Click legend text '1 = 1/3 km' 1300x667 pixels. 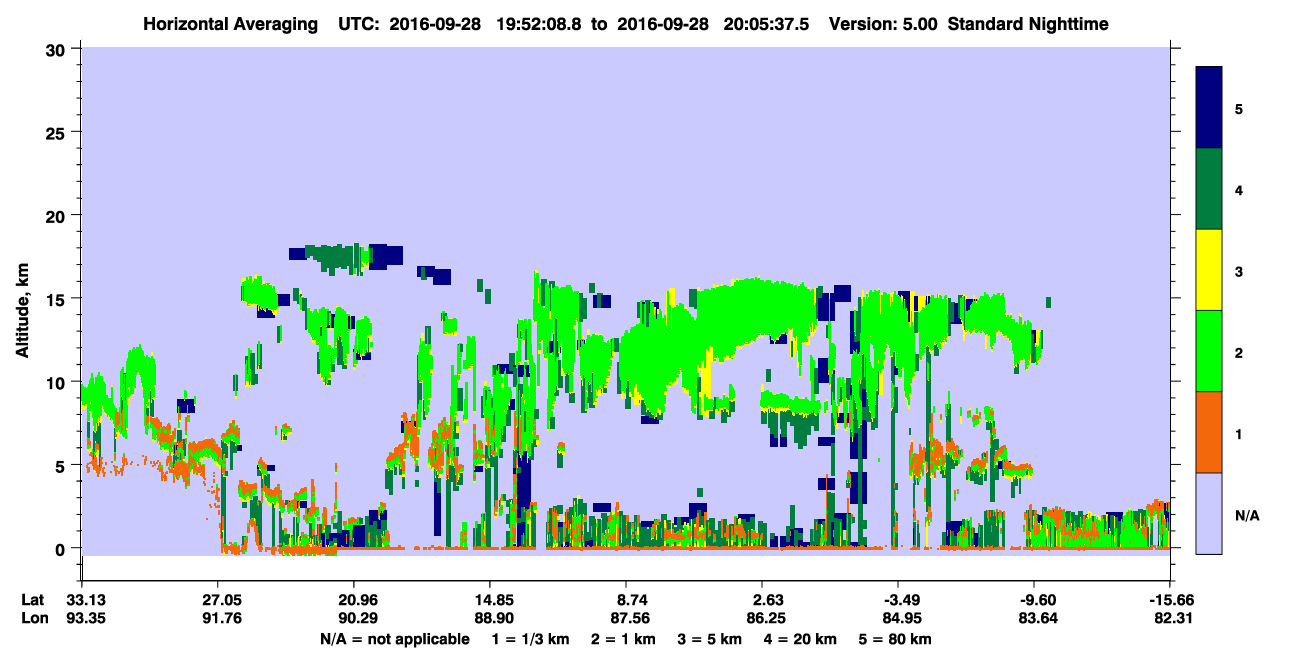[530, 639]
